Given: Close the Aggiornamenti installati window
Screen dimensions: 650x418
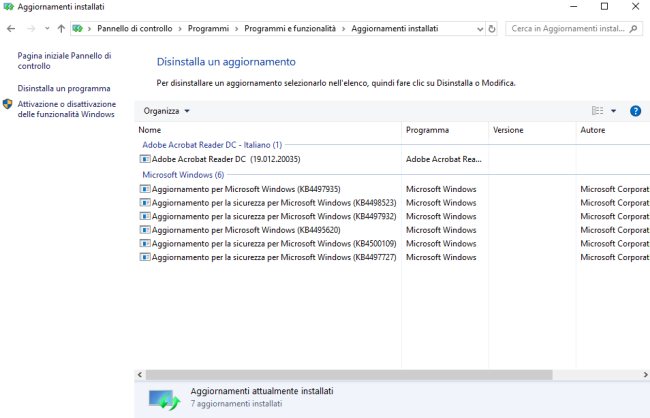Looking at the screenshot, I should tap(635, 7).
